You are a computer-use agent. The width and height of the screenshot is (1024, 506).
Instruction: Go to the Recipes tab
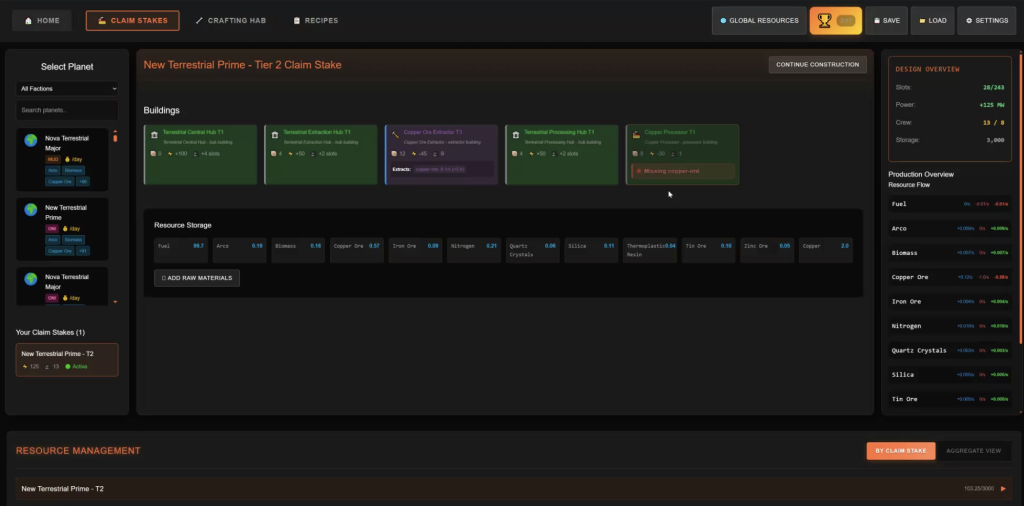316,20
